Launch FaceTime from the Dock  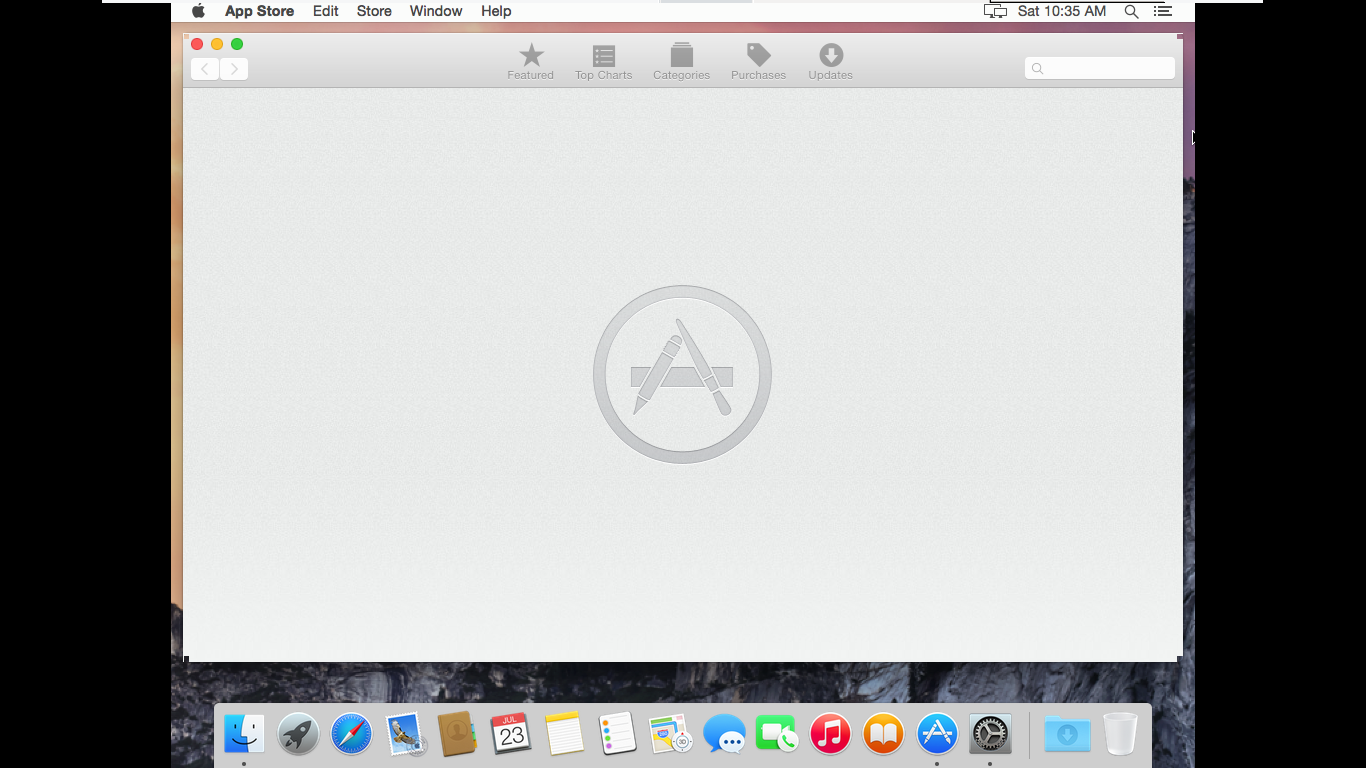click(x=777, y=734)
